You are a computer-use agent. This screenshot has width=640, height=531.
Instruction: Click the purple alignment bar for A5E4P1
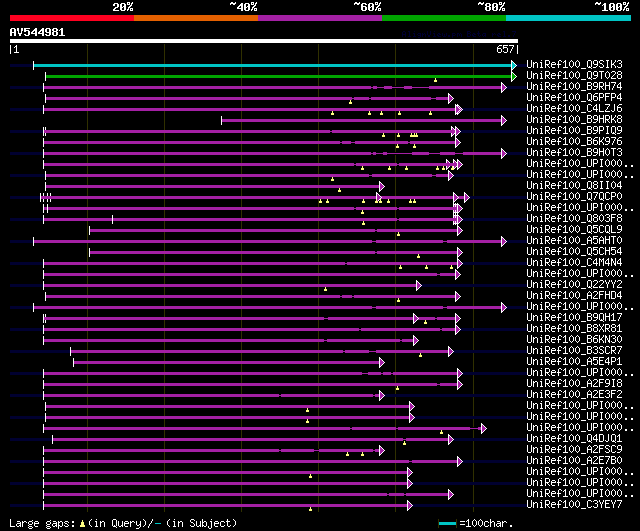(227, 363)
